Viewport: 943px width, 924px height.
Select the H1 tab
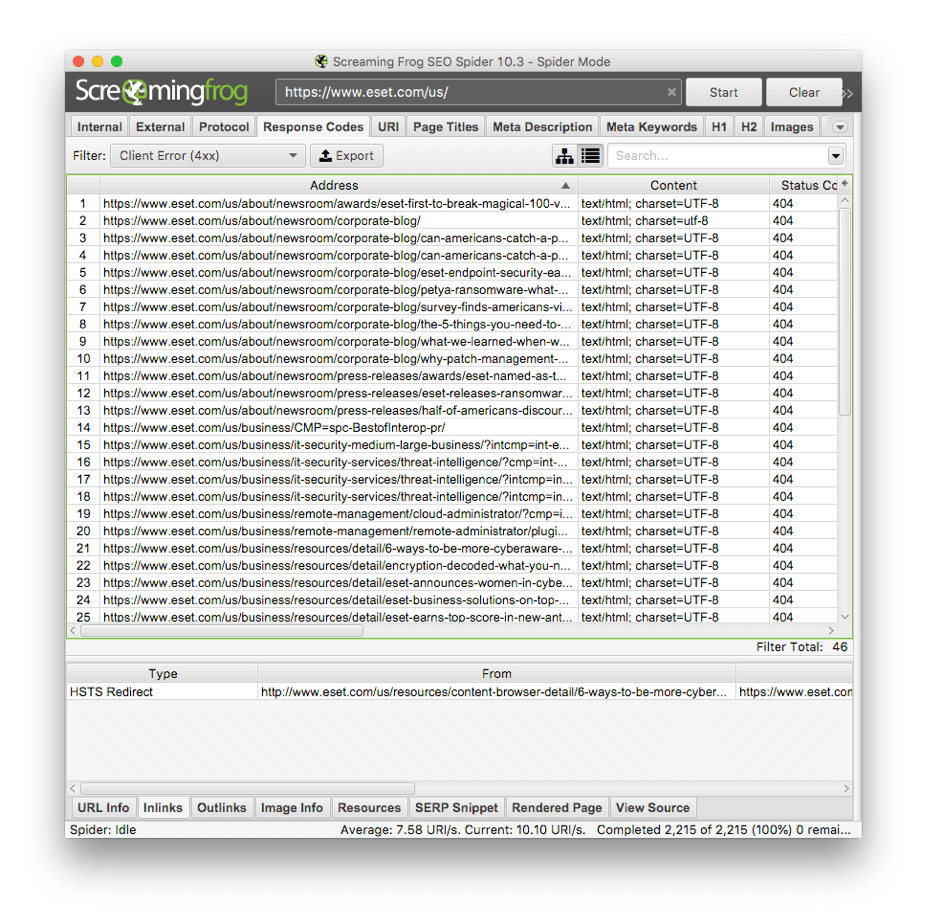click(719, 127)
